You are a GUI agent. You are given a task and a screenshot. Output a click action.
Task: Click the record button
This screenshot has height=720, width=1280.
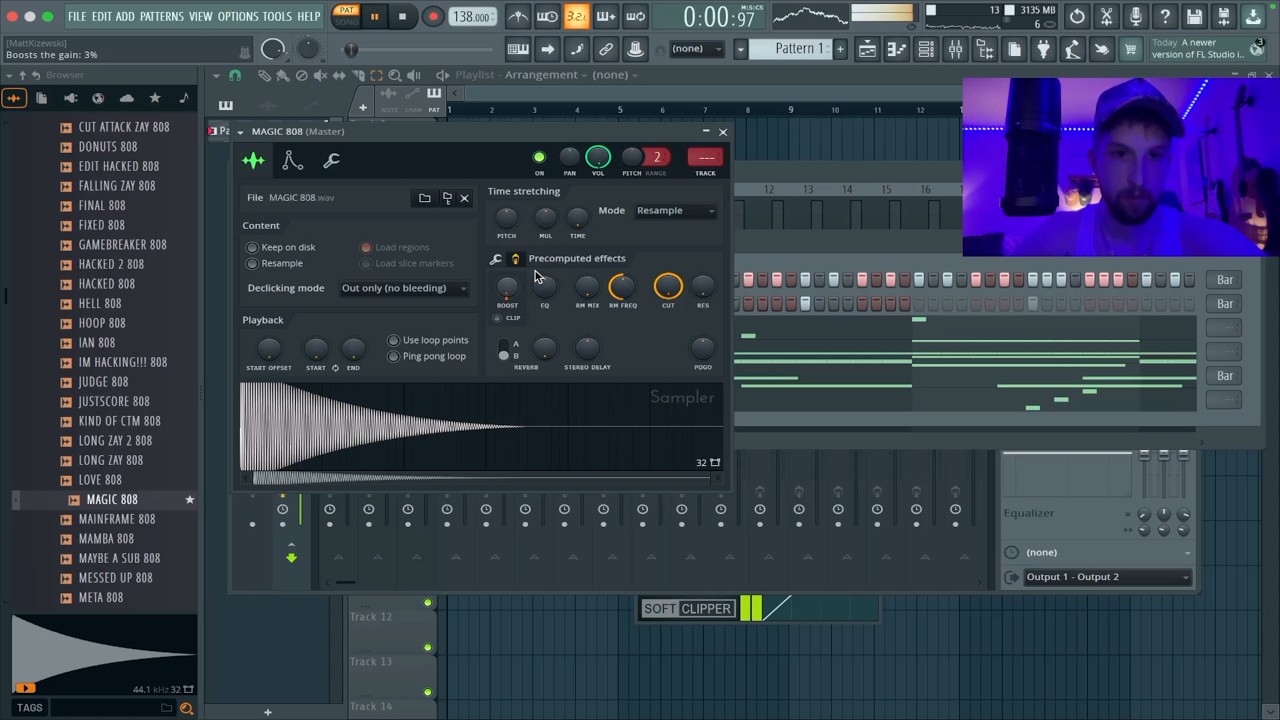click(433, 16)
